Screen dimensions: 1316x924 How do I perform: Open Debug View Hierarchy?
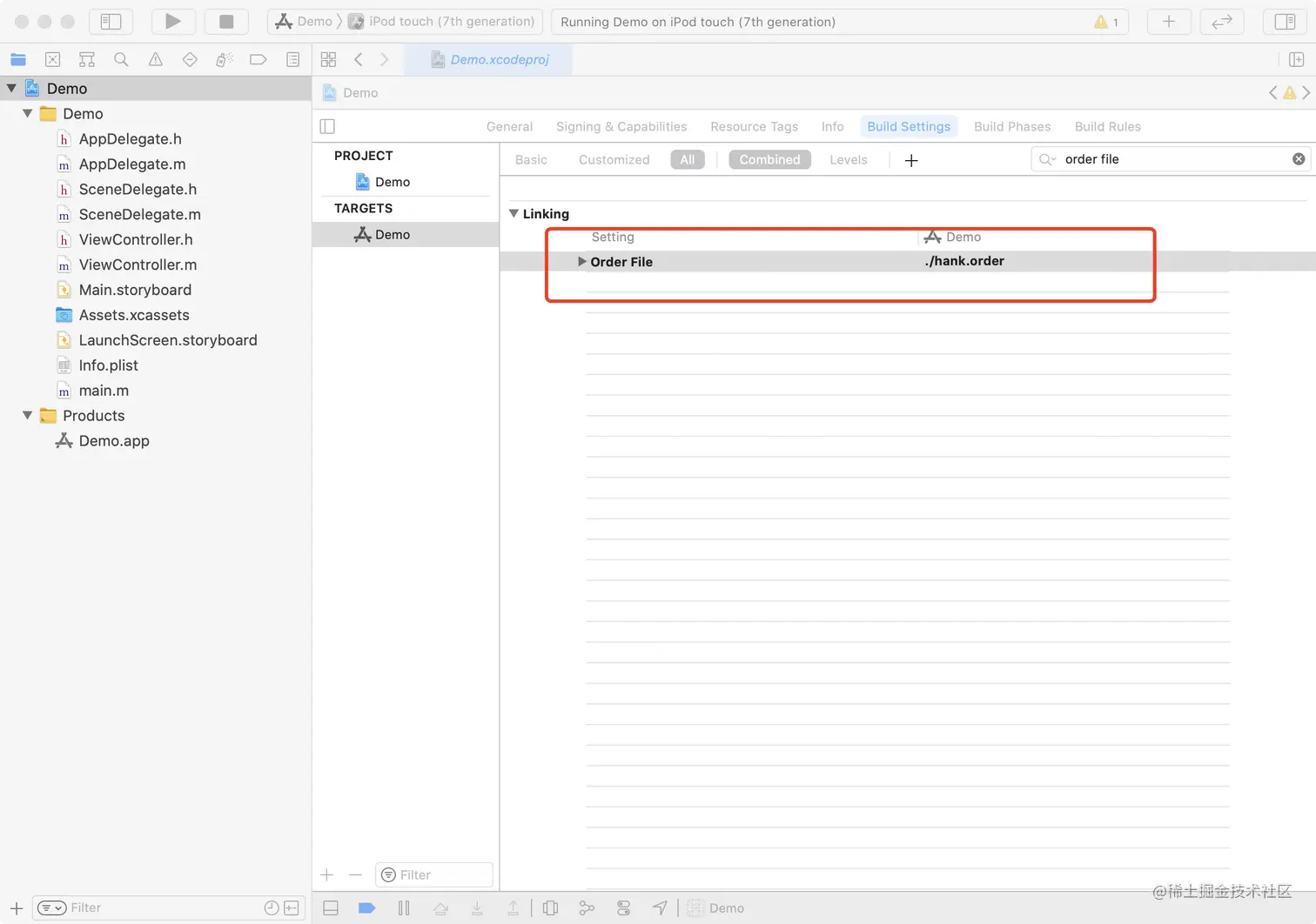pos(550,908)
